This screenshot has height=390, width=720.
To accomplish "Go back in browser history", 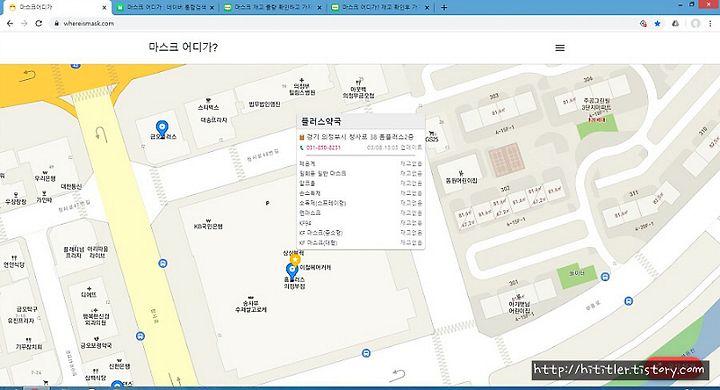I will point(10,23).
